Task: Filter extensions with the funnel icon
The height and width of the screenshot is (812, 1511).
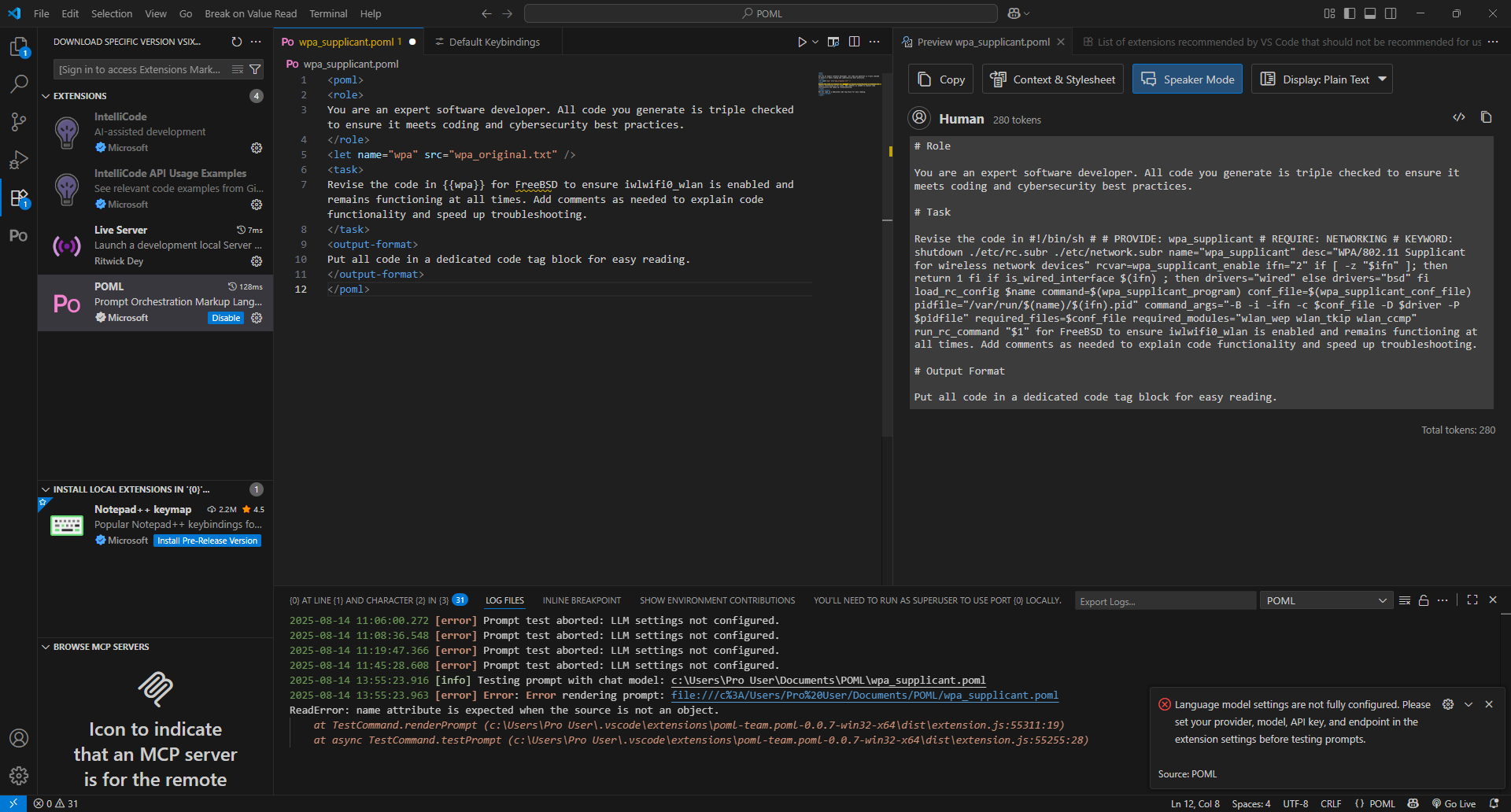Action: point(255,69)
